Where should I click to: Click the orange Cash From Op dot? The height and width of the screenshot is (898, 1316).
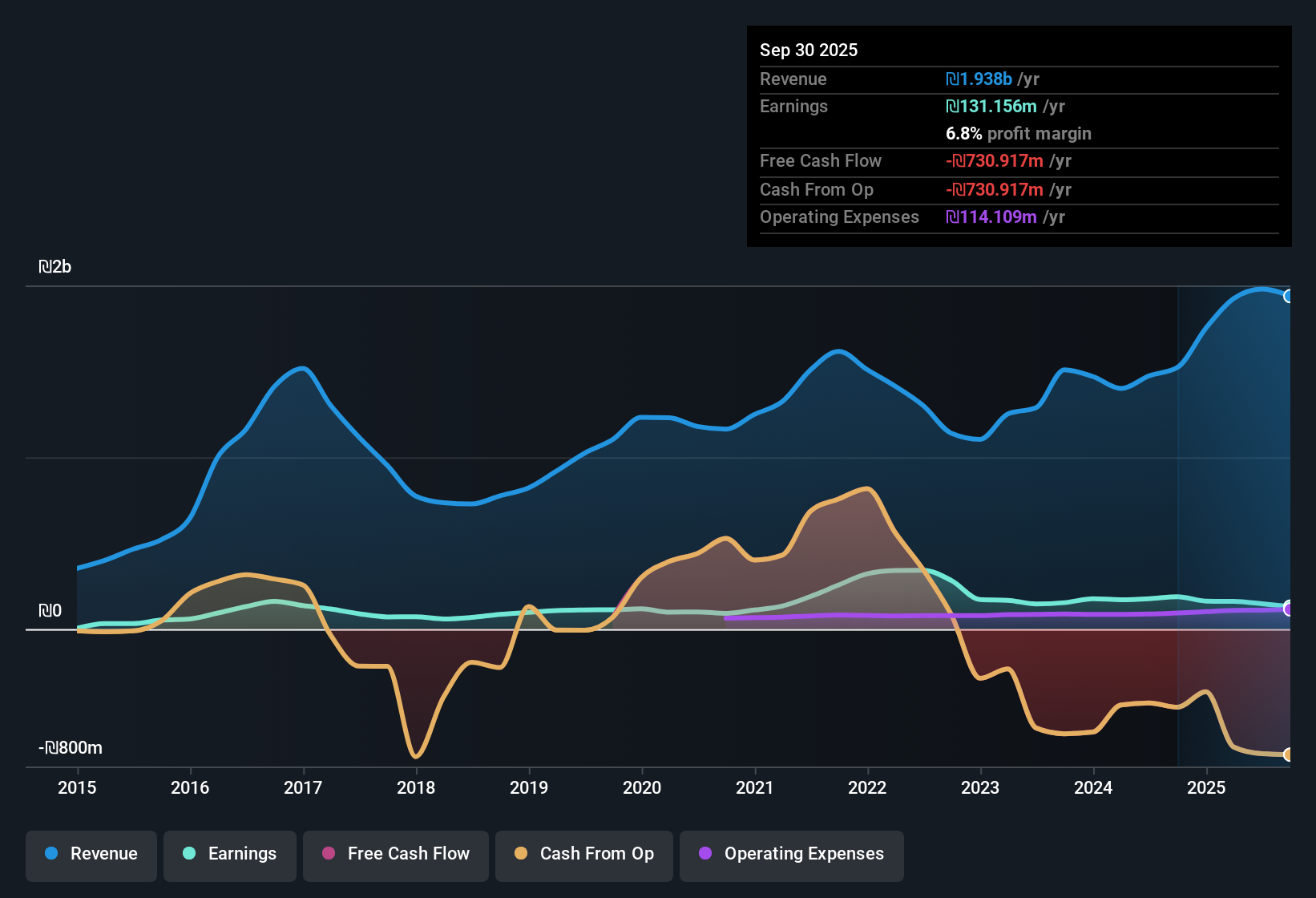coord(521,854)
